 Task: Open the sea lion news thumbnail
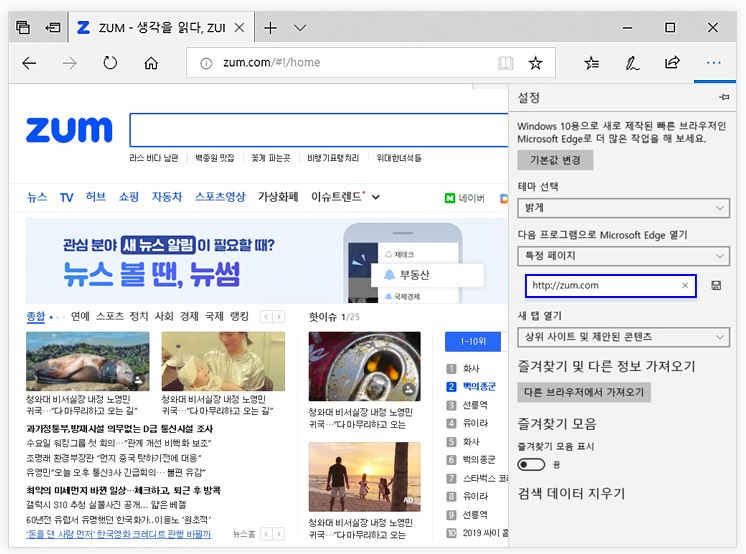tap(88, 361)
